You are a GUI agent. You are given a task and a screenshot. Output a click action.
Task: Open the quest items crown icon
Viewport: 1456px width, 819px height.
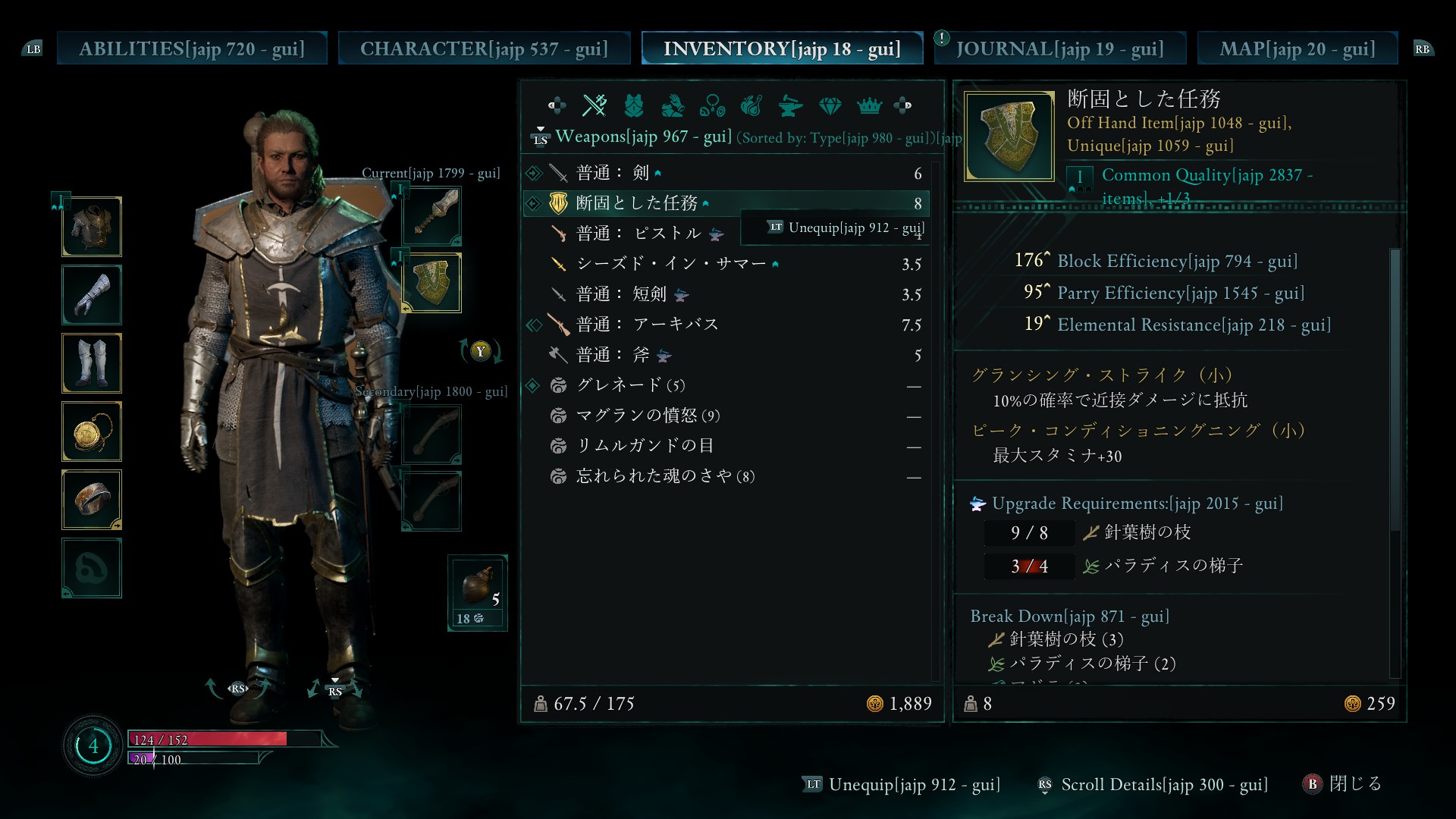pos(869,105)
